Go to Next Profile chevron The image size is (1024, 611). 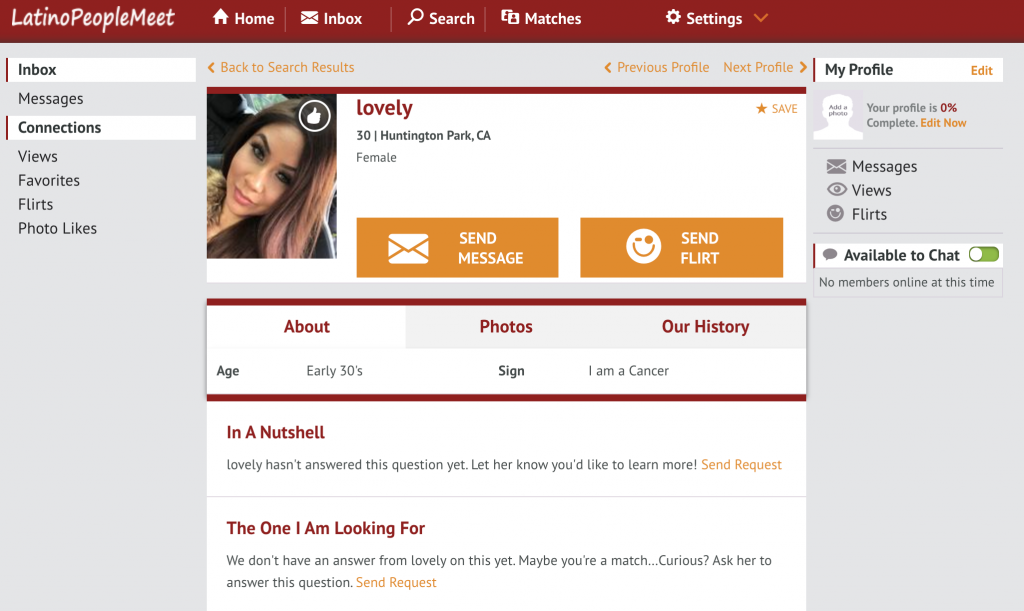point(803,67)
